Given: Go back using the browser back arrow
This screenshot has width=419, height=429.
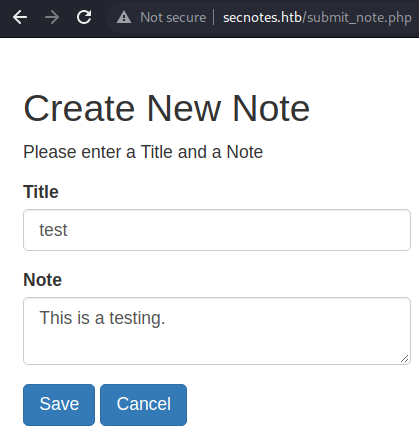Looking at the screenshot, I should [20, 17].
